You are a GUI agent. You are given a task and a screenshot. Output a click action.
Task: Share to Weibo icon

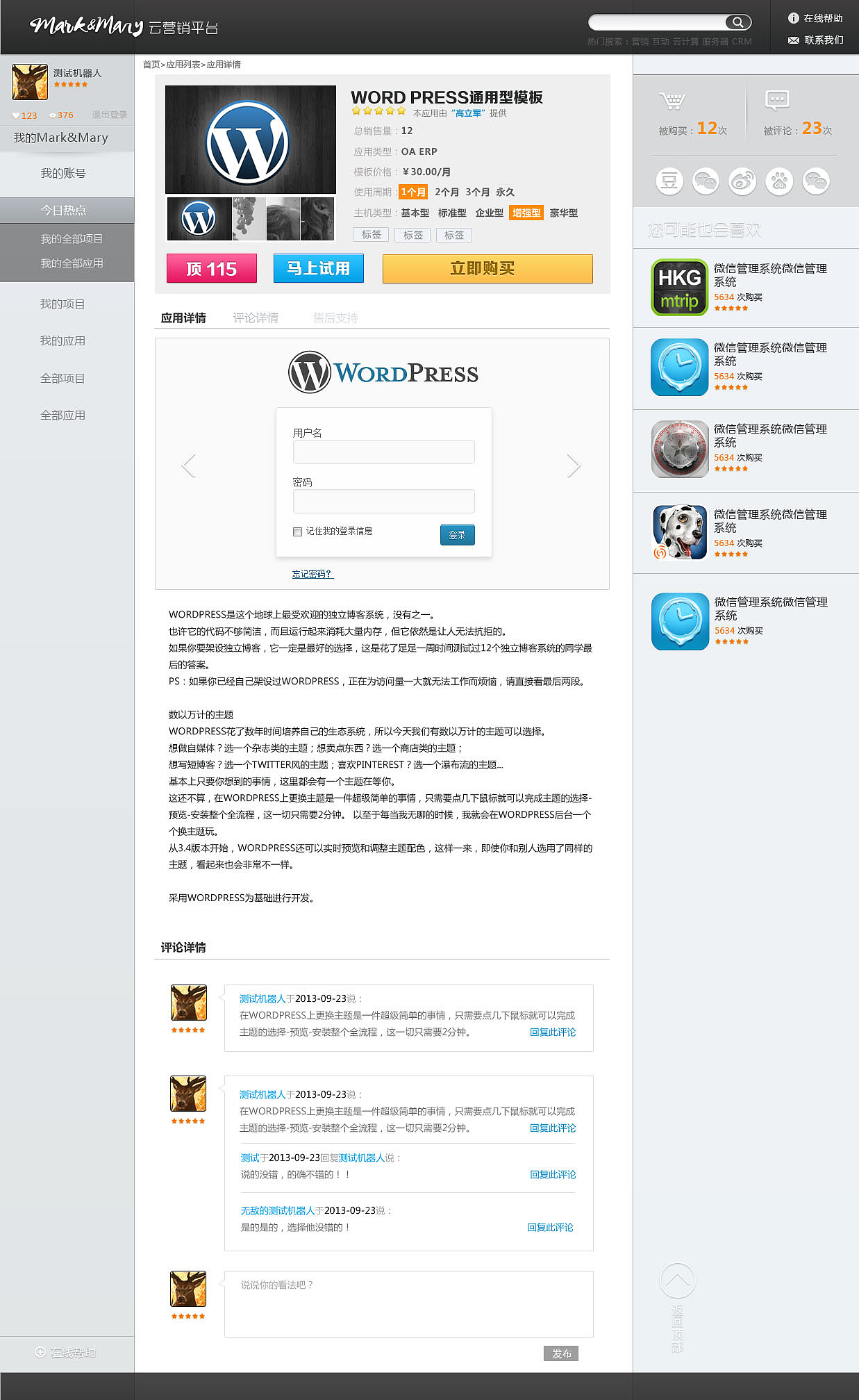point(742,181)
